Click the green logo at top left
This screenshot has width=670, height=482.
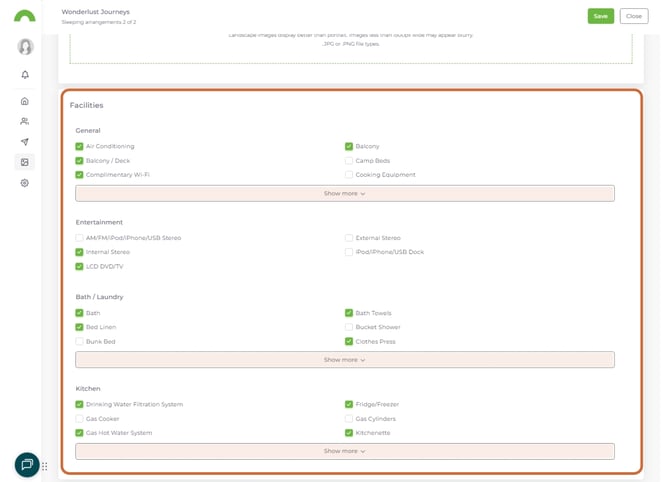25,16
